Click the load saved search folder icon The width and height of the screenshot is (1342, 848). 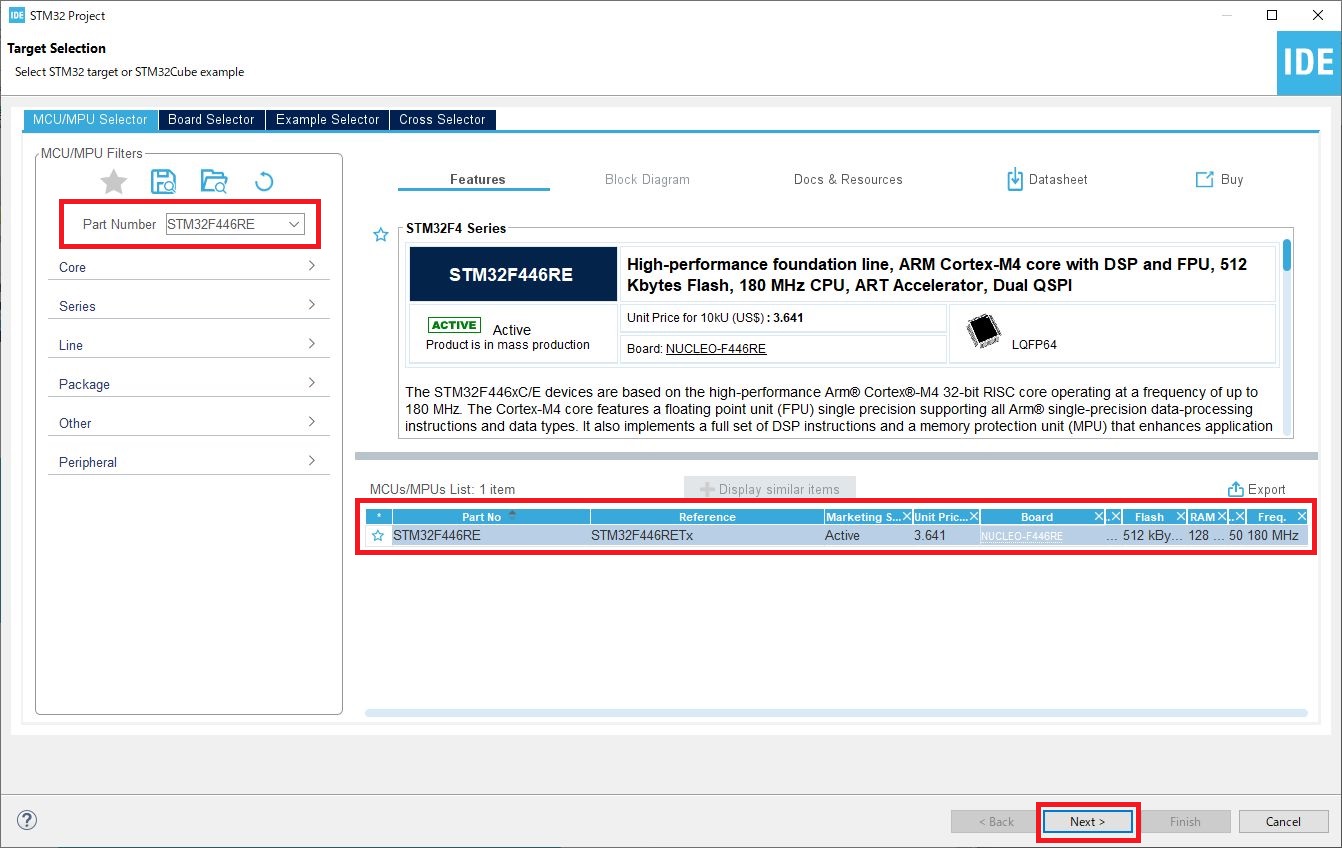pos(213,181)
